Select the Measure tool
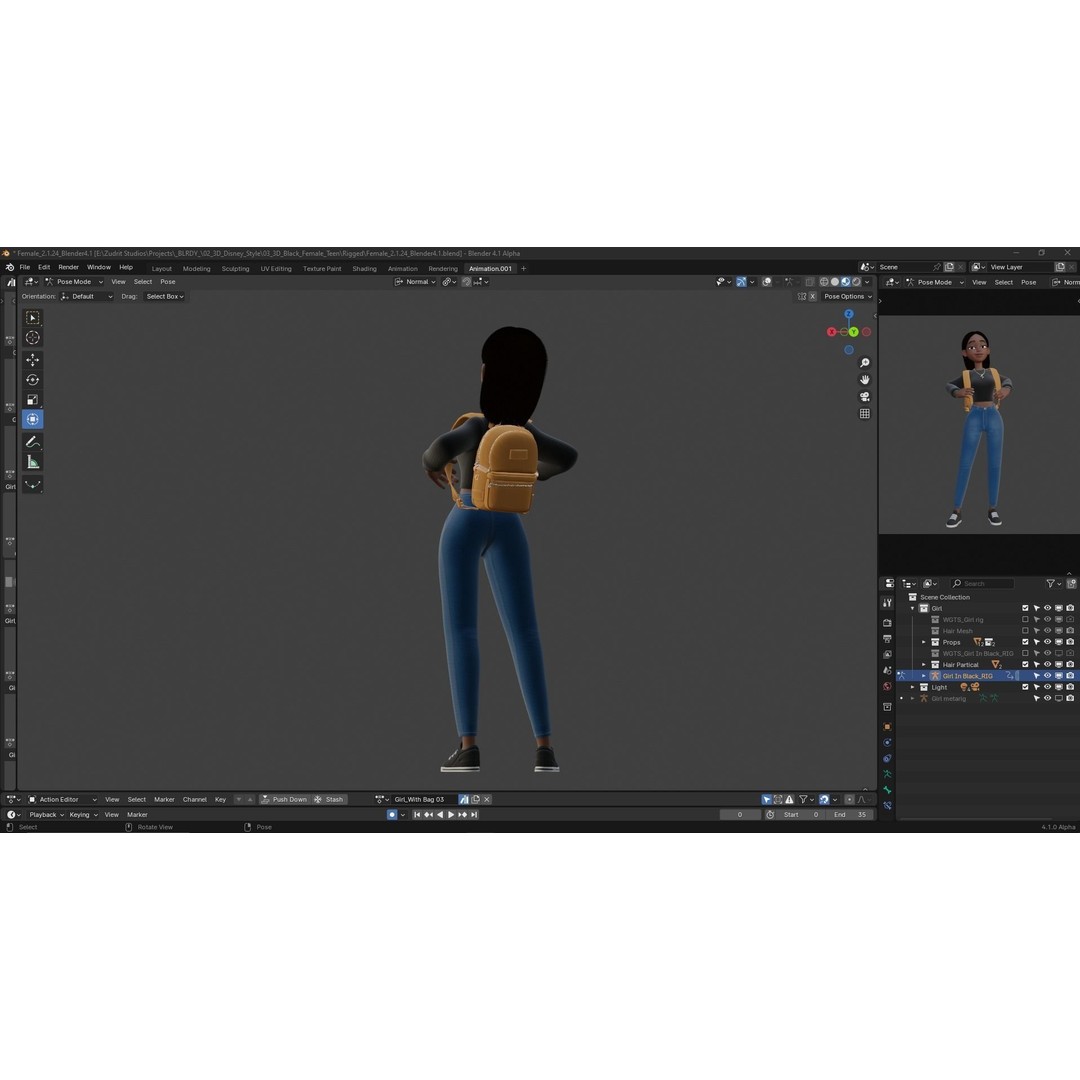The image size is (1080, 1080). 32,462
